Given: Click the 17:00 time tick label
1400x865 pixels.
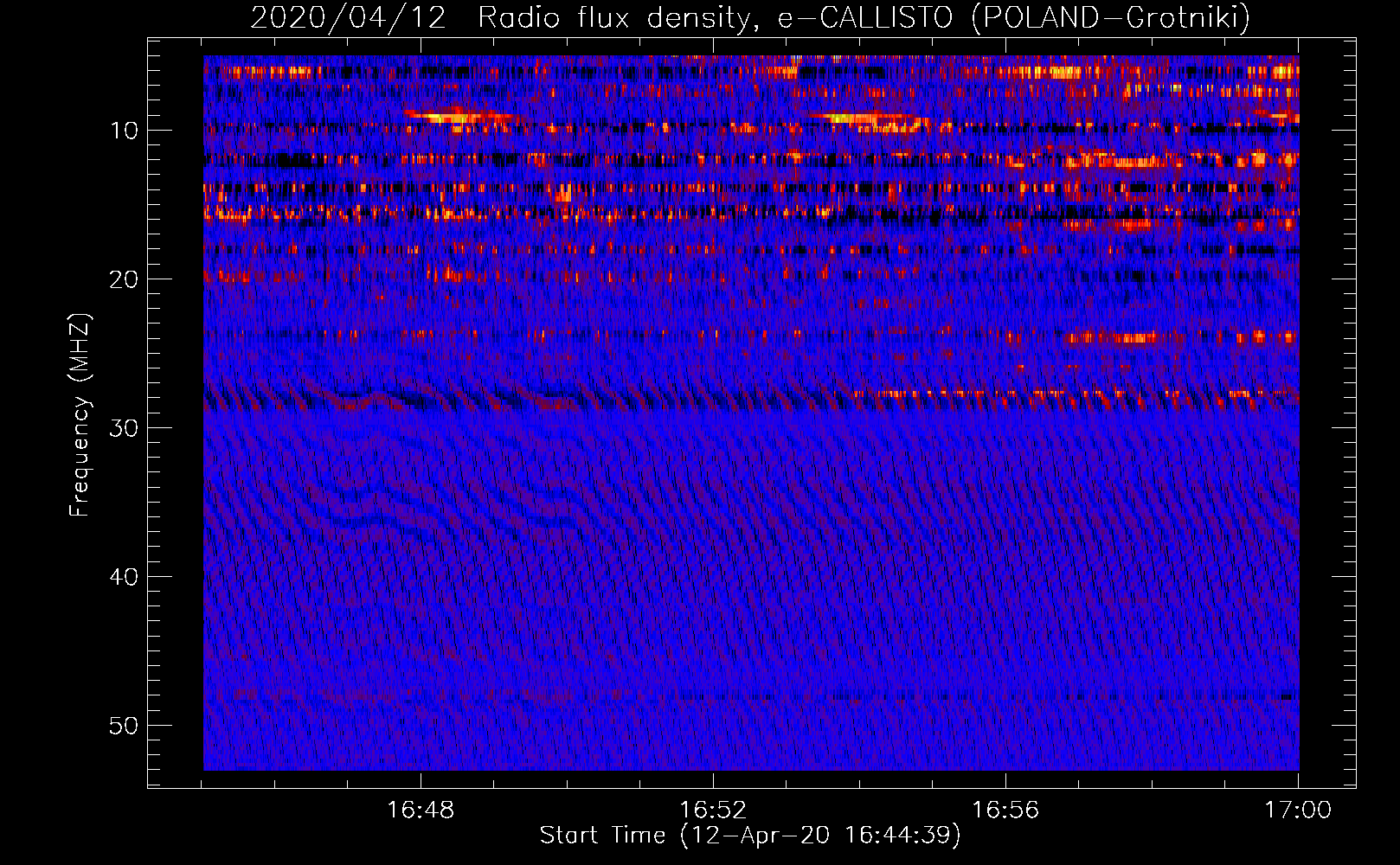Looking at the screenshot, I should (x=1298, y=811).
